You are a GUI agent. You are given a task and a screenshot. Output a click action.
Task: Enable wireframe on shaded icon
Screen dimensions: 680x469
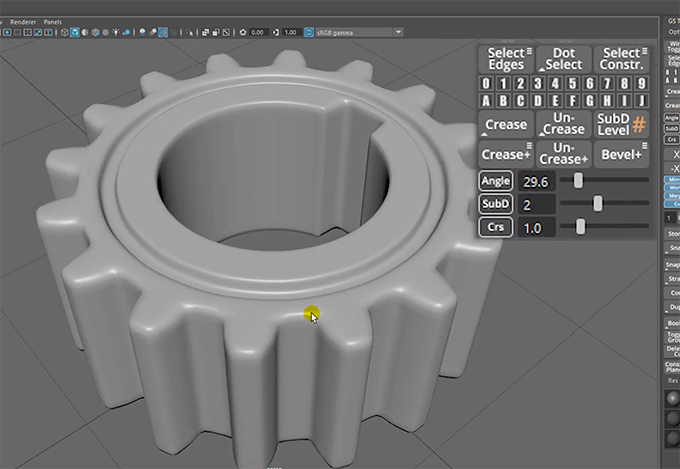coord(95,33)
